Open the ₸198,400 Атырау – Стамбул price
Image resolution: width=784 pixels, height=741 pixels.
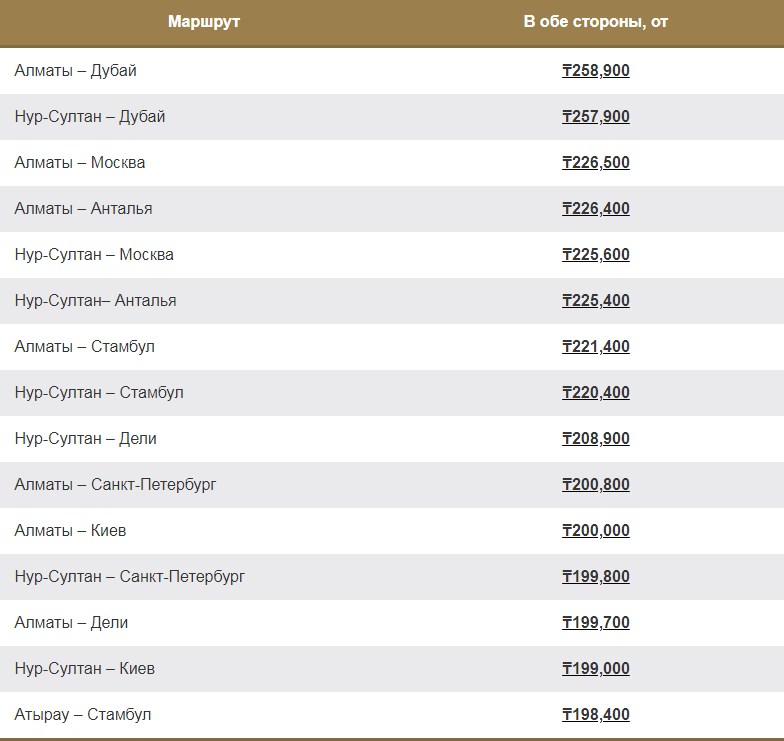[x=596, y=715]
